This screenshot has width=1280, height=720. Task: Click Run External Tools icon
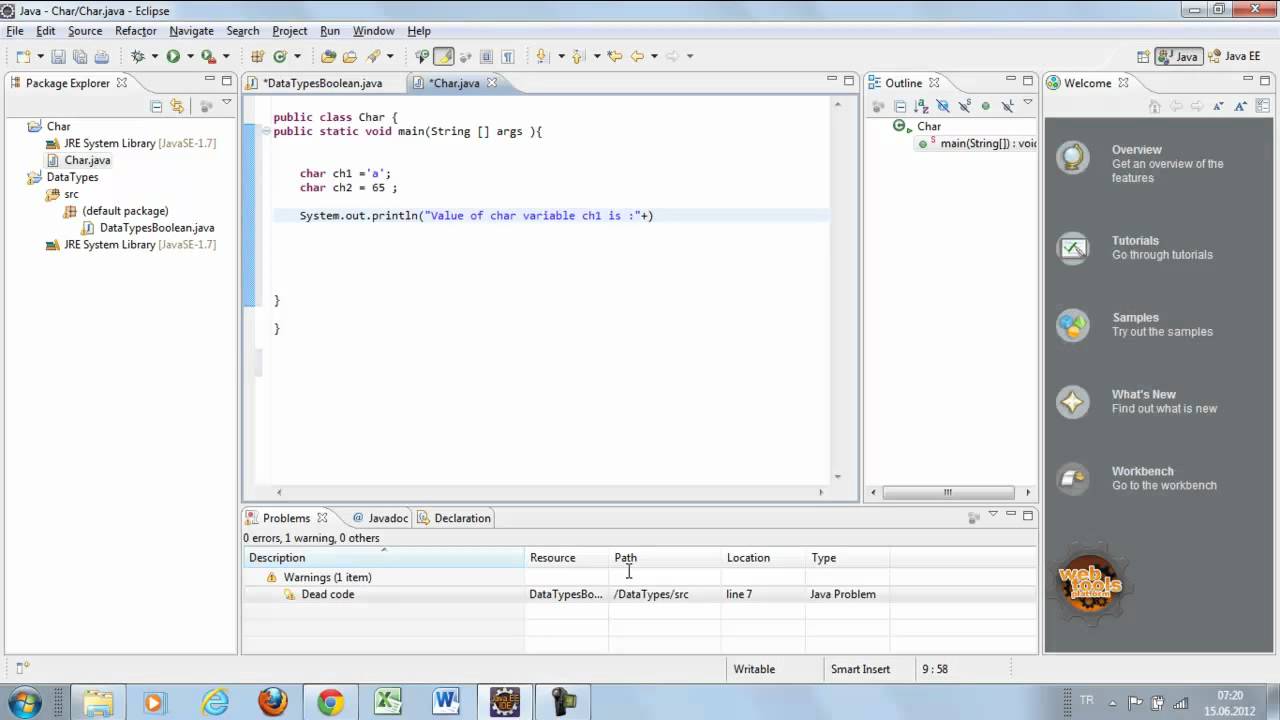coord(208,57)
